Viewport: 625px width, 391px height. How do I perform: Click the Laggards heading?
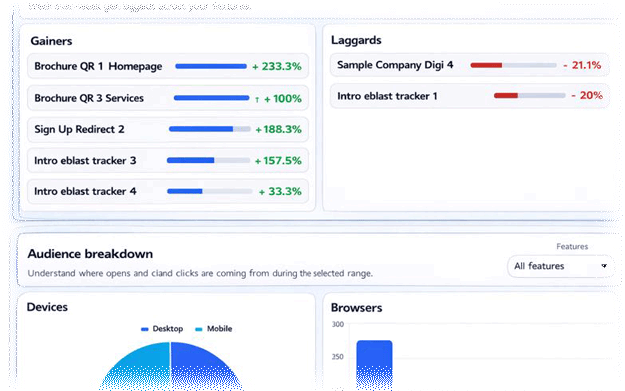coord(356,40)
